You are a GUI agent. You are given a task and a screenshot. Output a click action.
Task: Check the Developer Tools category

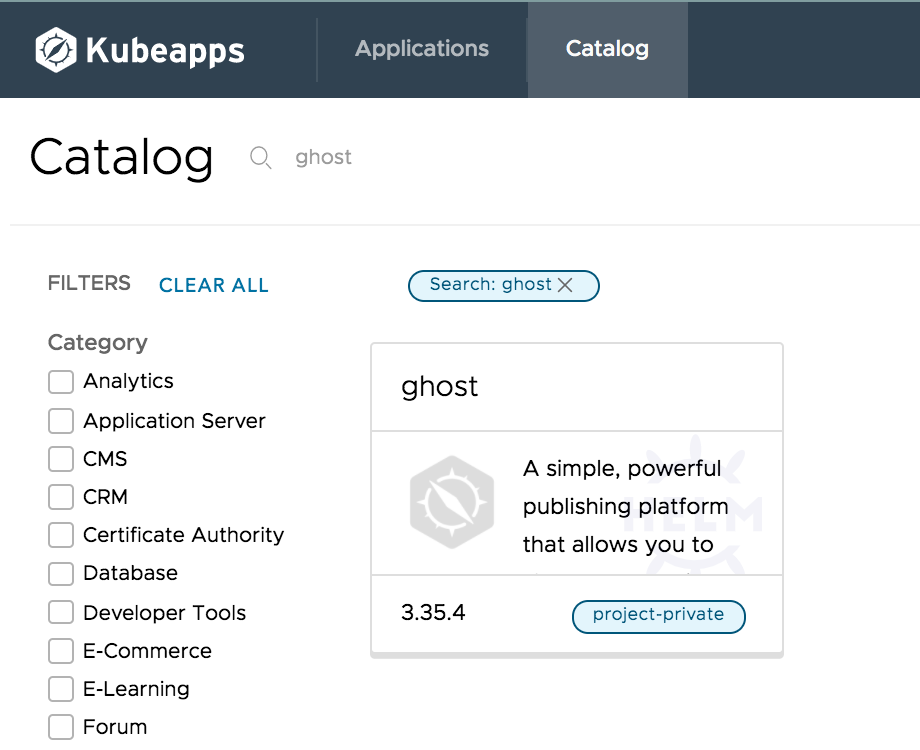(x=61, y=613)
